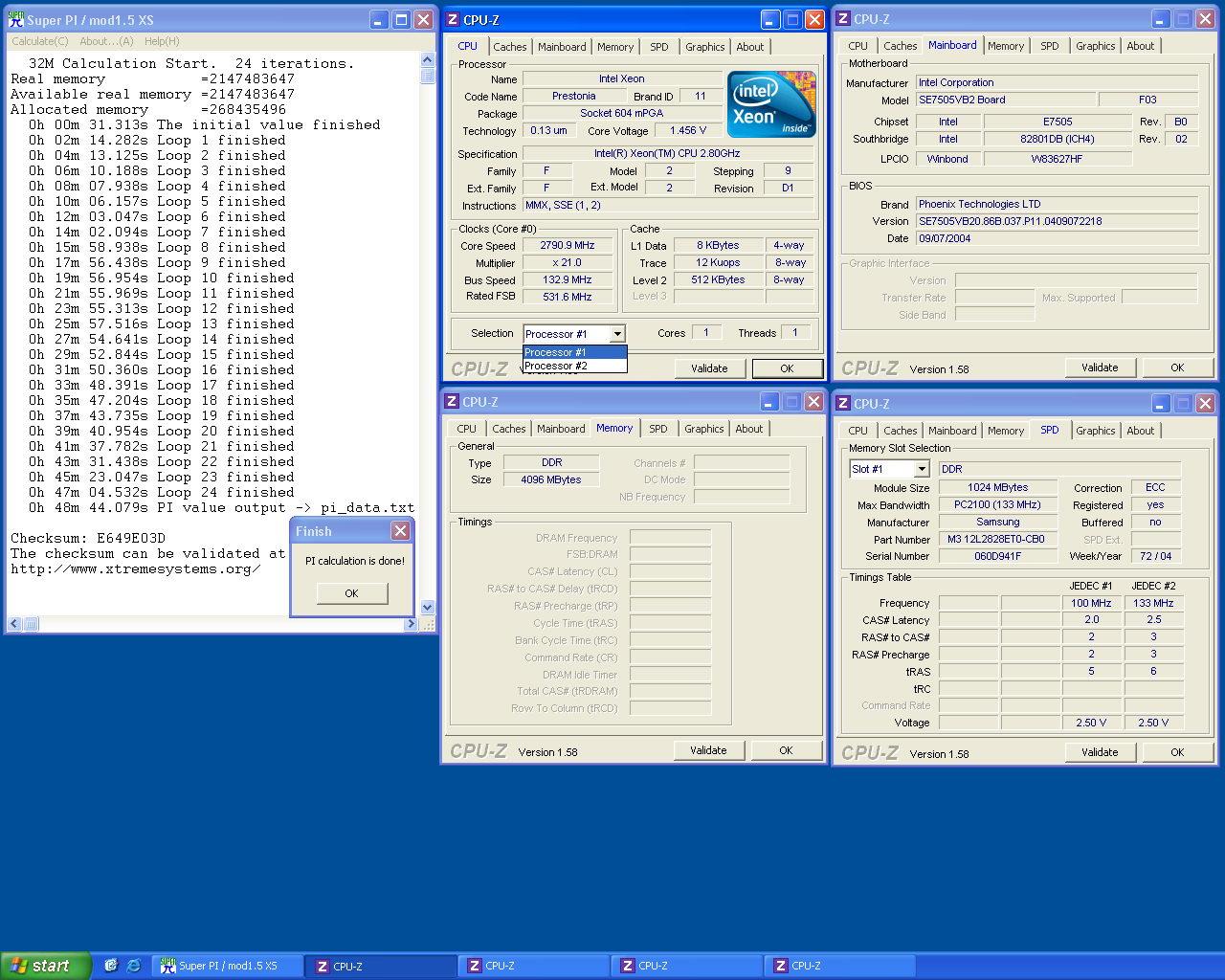Click OK in the CPU tab window
This screenshot has height=980, width=1225.
[x=787, y=368]
